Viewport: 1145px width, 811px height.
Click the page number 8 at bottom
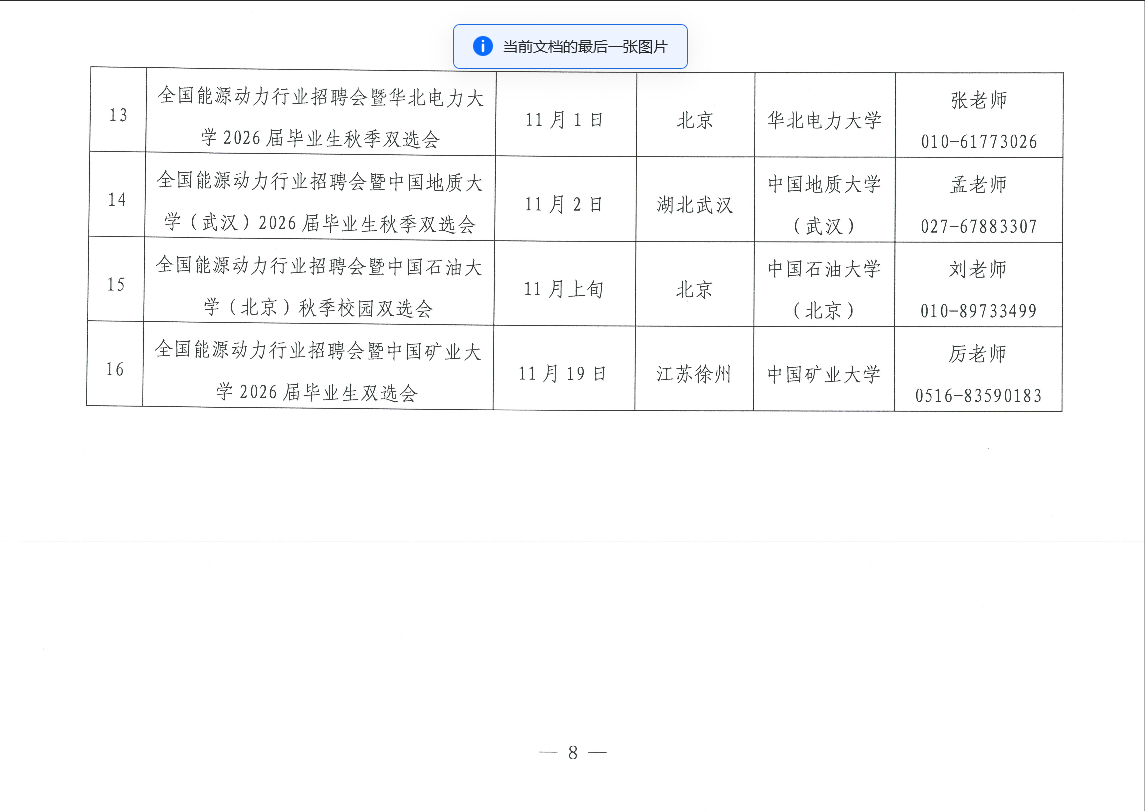(572, 753)
